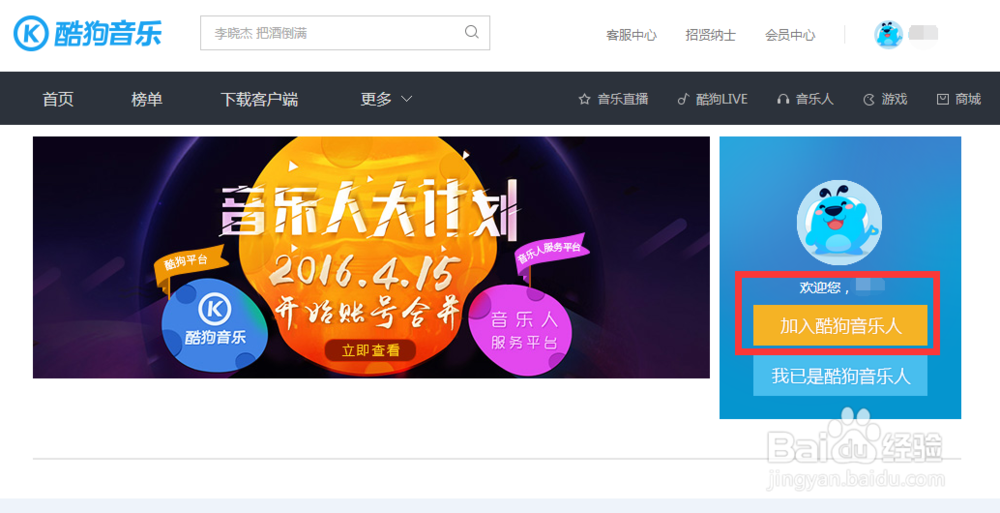The width and height of the screenshot is (1000, 513).
Task: Click the shop icon beside 商城
Action: [943, 100]
